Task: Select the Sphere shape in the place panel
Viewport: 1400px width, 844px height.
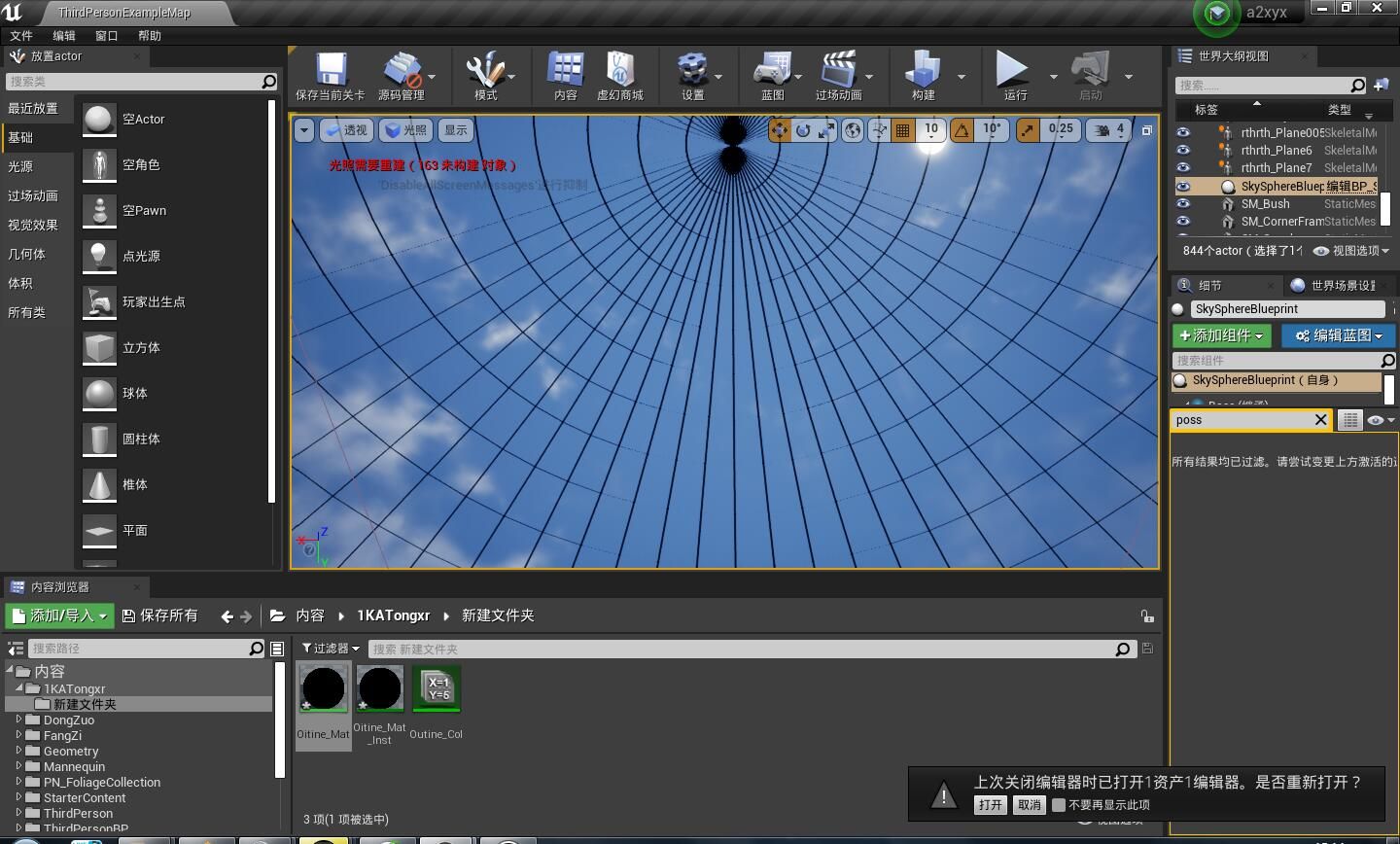Action: pos(99,394)
